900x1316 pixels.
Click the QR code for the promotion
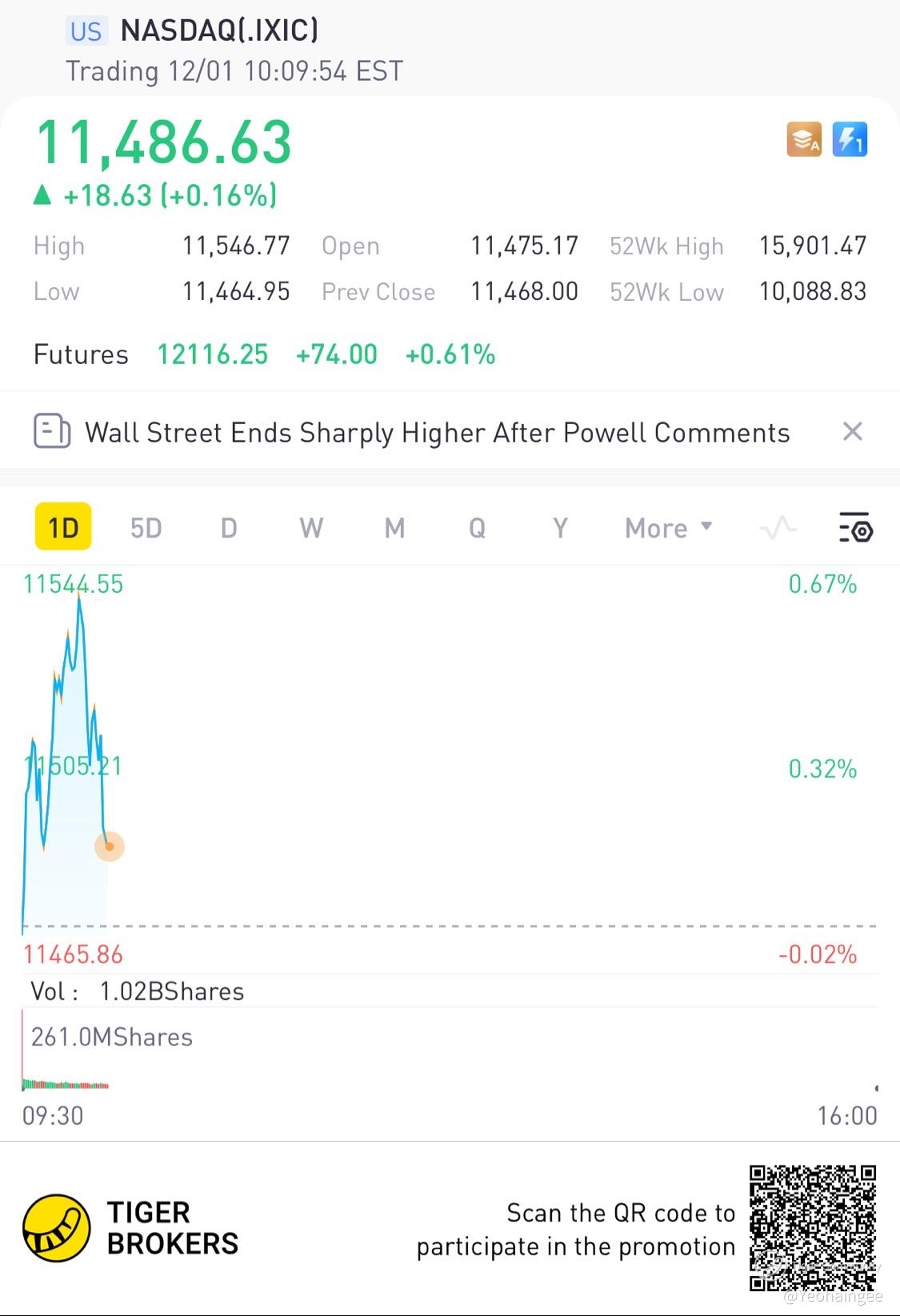pos(813,1229)
